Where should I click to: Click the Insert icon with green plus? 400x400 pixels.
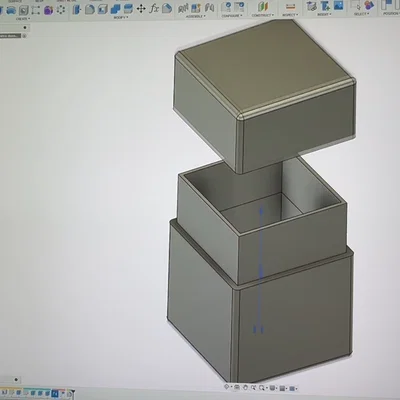coord(325,5)
